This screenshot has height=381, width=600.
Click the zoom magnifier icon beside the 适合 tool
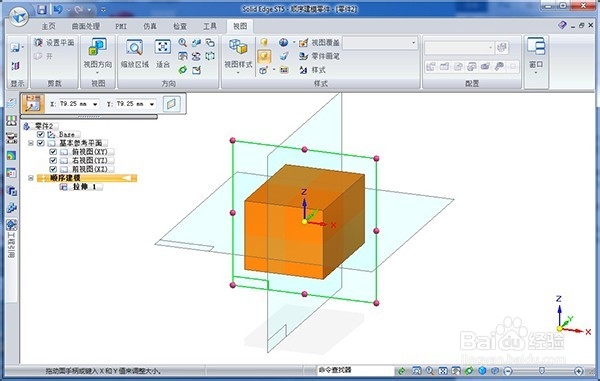click(183, 42)
